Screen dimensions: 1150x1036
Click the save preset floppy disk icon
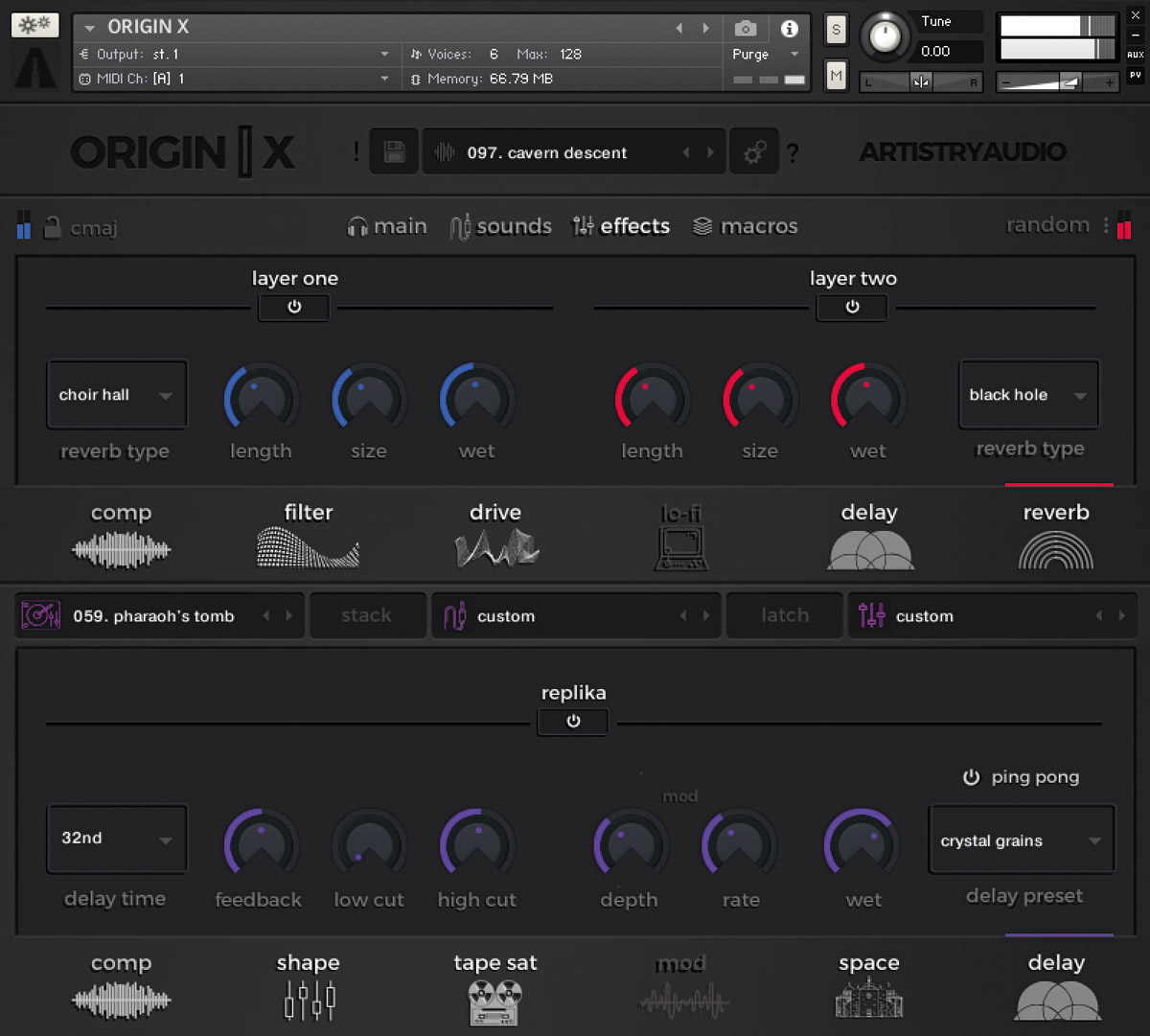pyautogui.click(x=394, y=152)
